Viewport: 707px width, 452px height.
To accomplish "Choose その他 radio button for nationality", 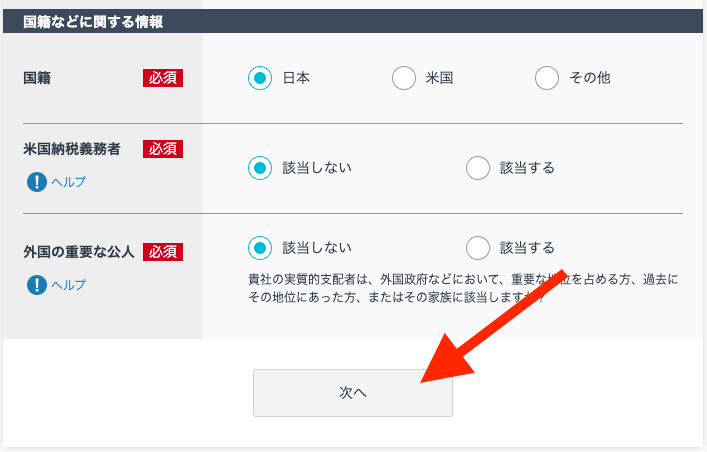I will [547, 78].
